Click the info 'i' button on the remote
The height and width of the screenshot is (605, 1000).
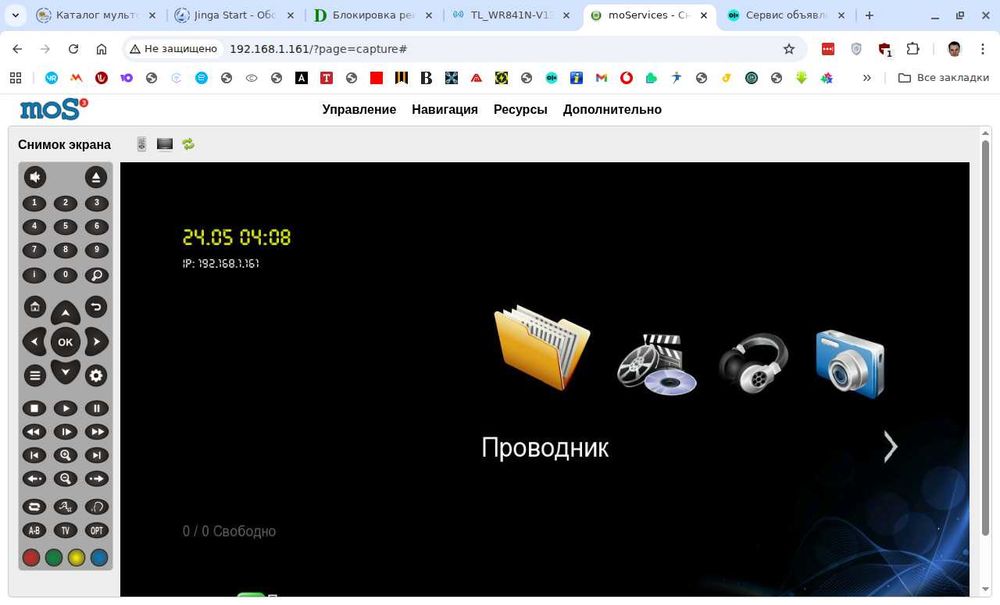coord(34,275)
